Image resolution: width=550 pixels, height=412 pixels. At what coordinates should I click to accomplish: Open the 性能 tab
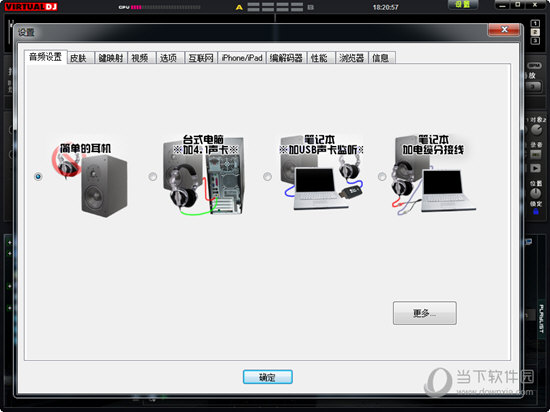click(x=321, y=58)
